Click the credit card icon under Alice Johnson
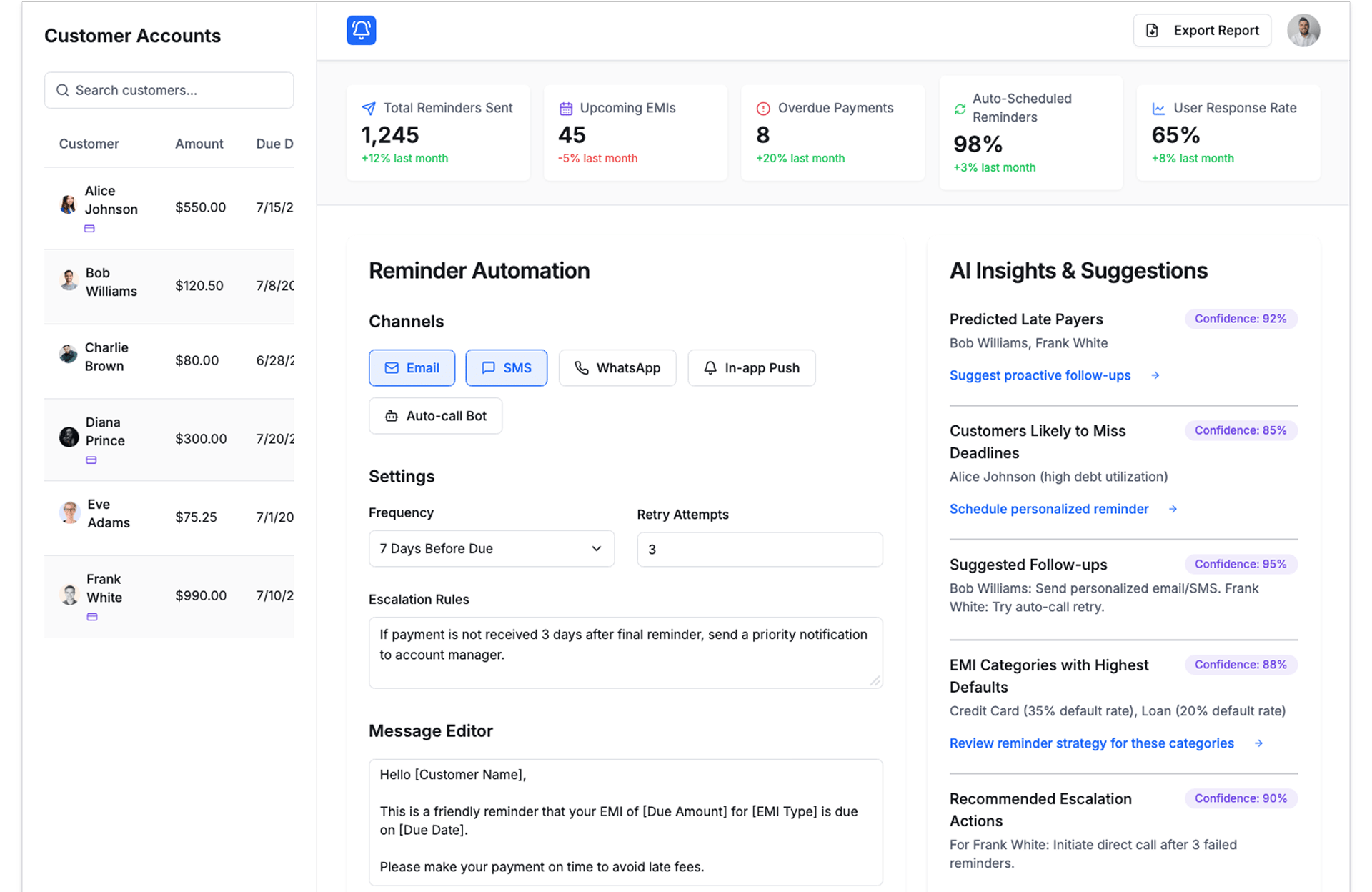The width and height of the screenshot is (1372, 892). point(89,229)
